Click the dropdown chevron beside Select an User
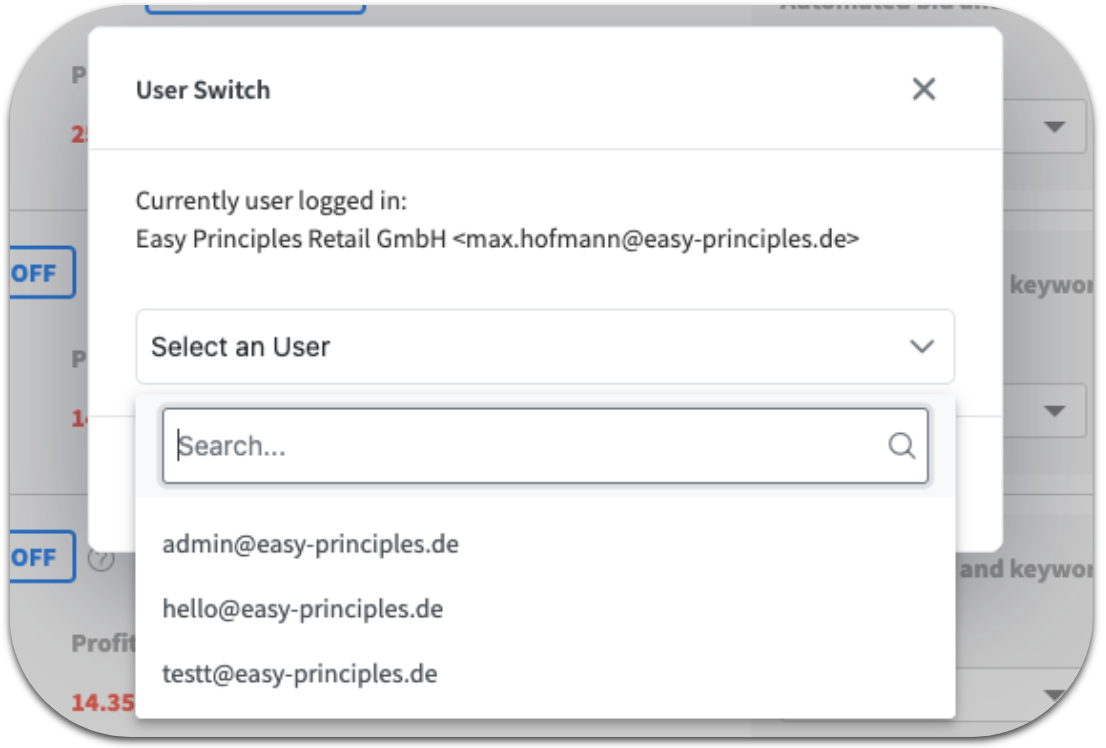Image resolution: width=1106 pixels, height=748 pixels. pos(922,347)
